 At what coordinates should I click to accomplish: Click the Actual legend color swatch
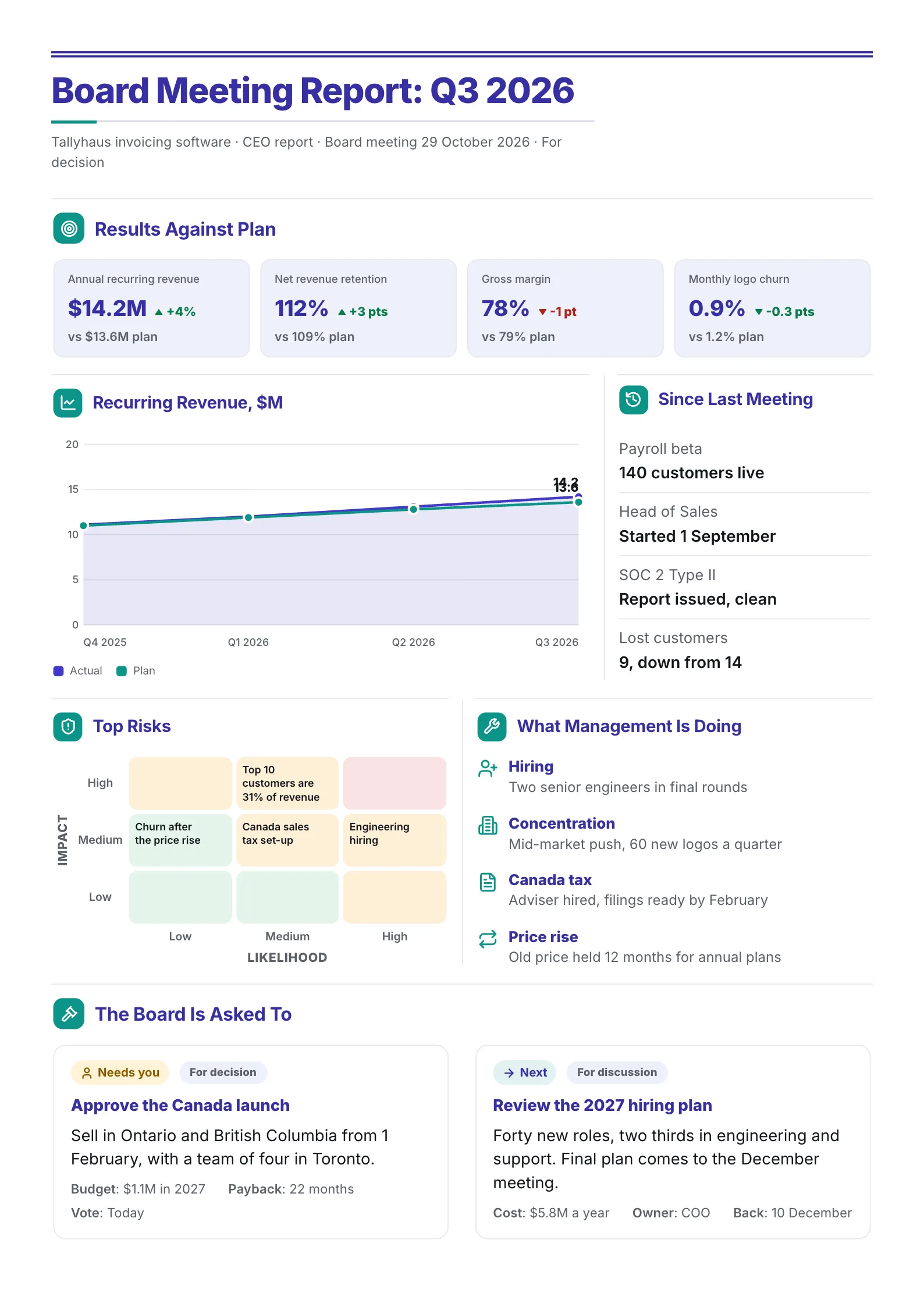click(x=58, y=671)
